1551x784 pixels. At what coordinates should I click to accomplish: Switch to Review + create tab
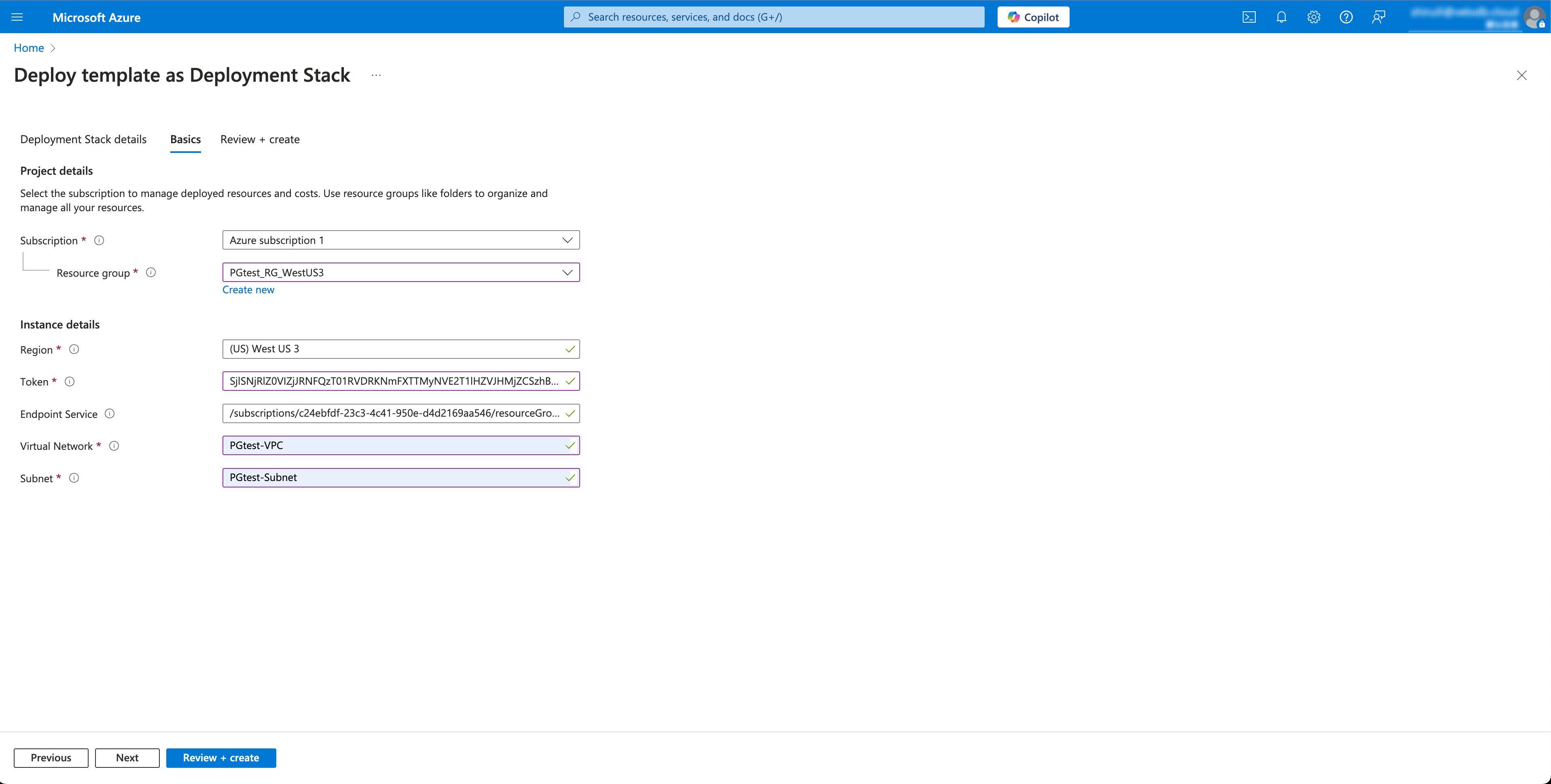click(259, 139)
